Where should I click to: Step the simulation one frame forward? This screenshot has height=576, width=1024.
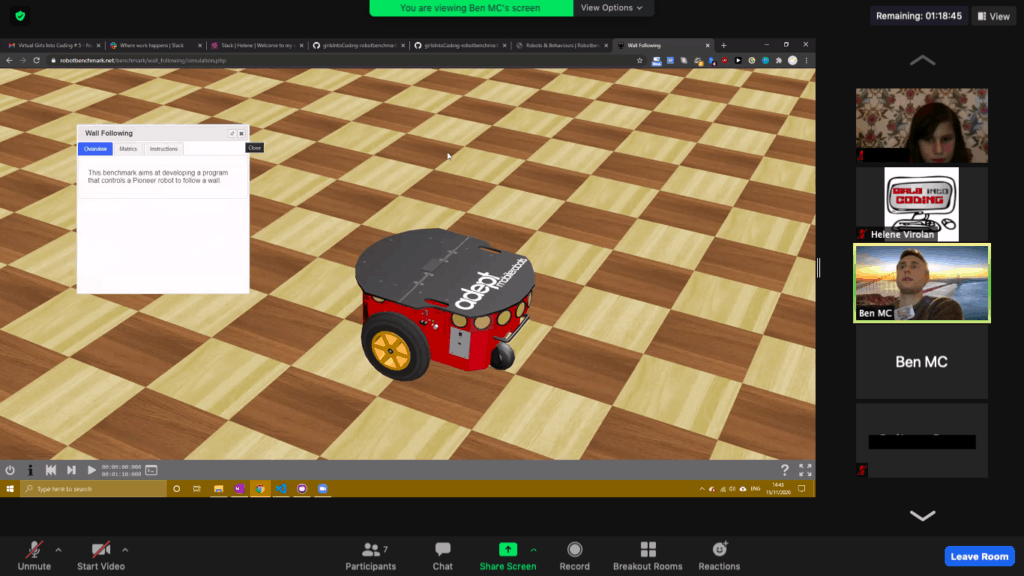(x=71, y=470)
